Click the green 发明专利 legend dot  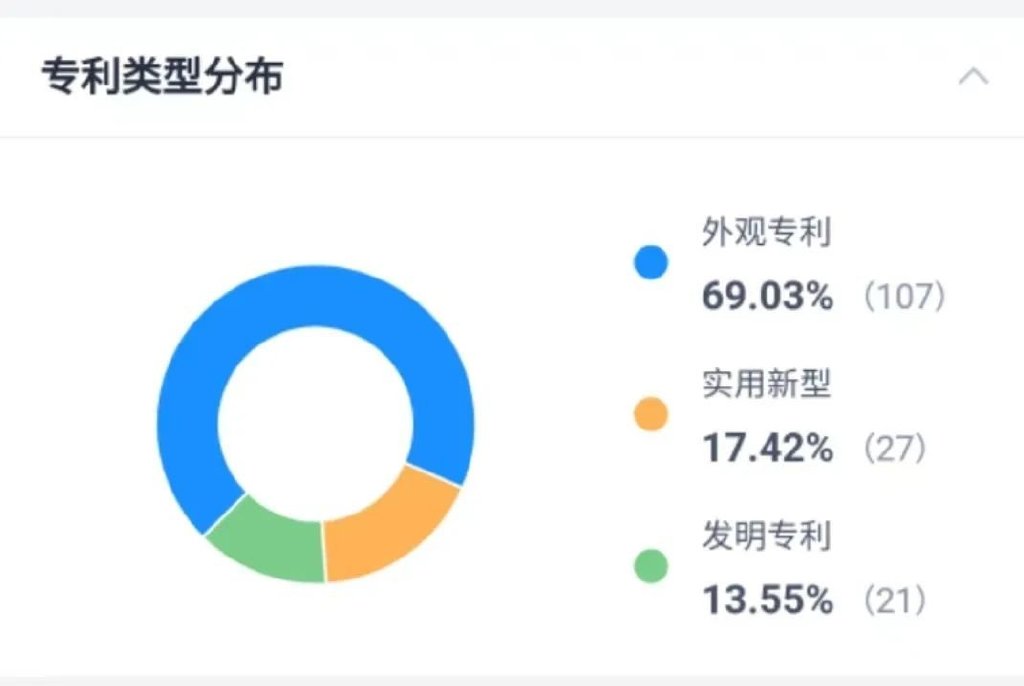tap(651, 566)
